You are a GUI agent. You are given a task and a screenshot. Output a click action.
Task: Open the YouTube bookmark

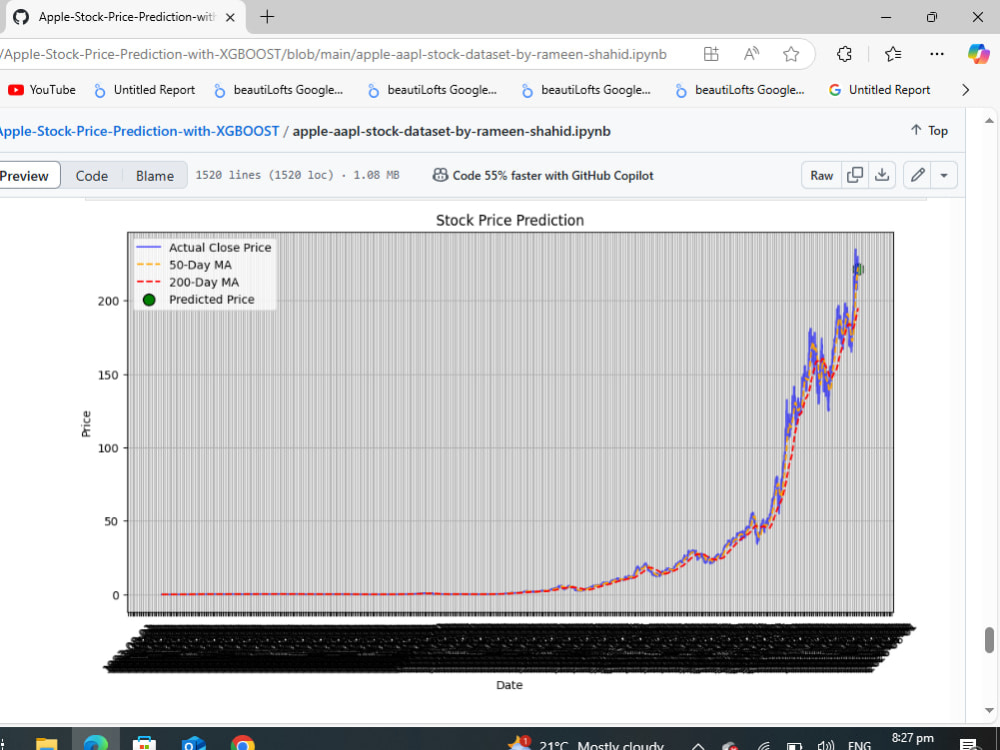click(42, 90)
